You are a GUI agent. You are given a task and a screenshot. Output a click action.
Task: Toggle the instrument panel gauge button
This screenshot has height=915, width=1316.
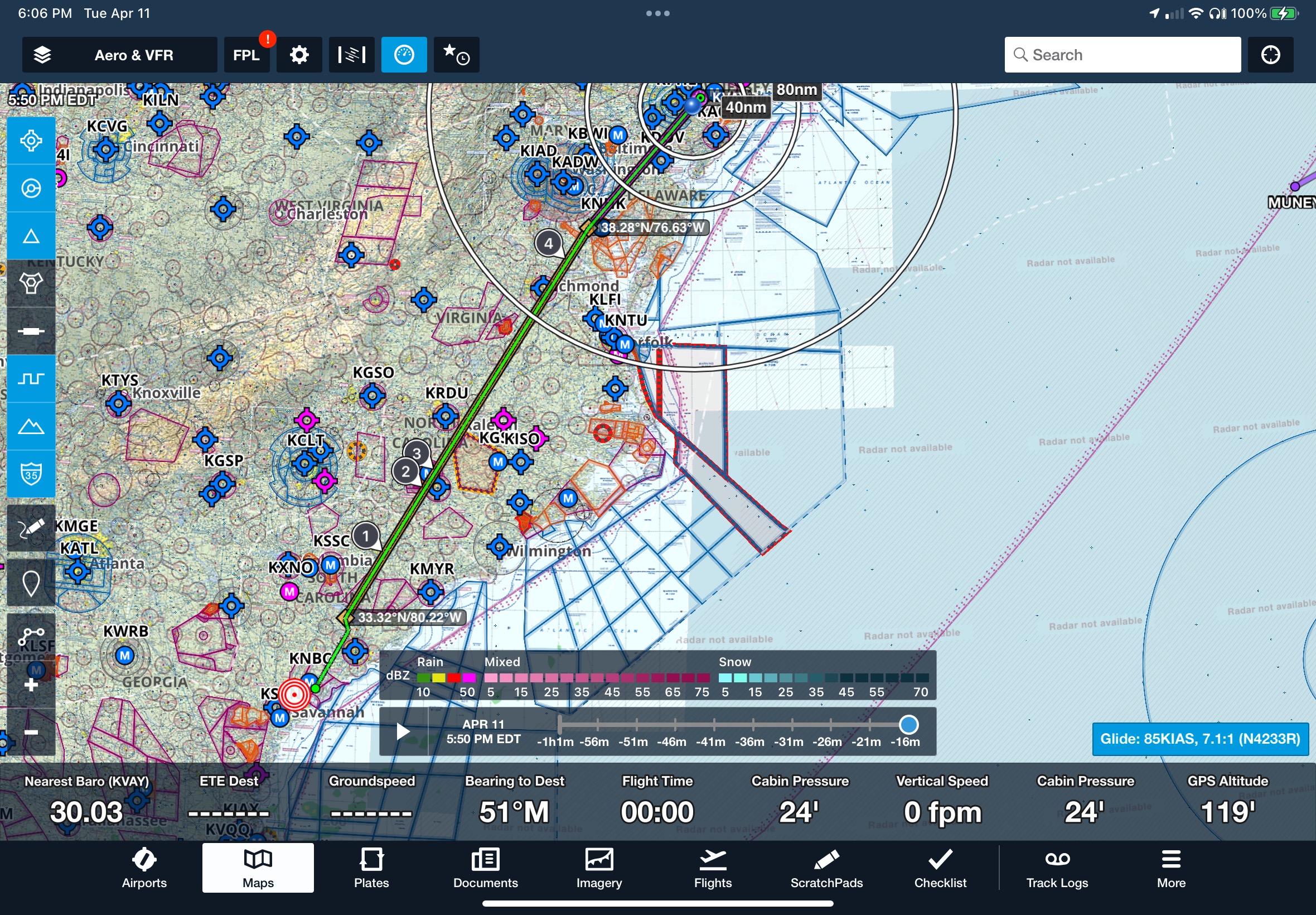tap(404, 55)
